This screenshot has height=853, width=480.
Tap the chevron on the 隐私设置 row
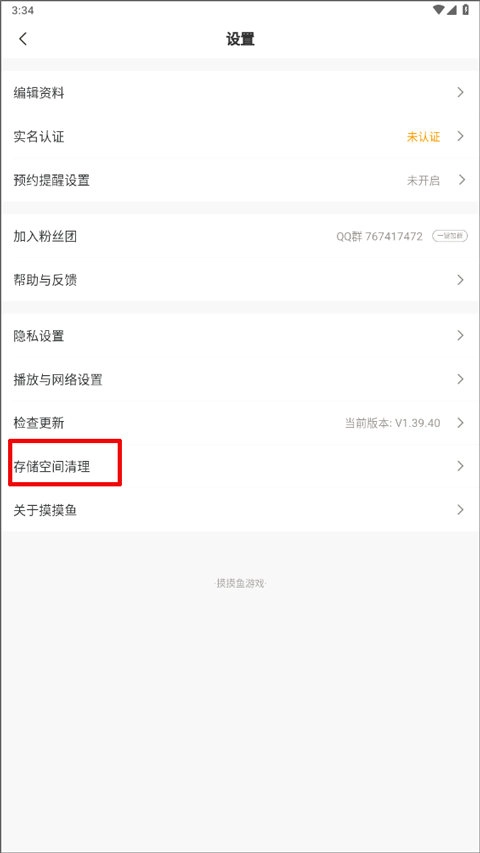tap(460, 335)
